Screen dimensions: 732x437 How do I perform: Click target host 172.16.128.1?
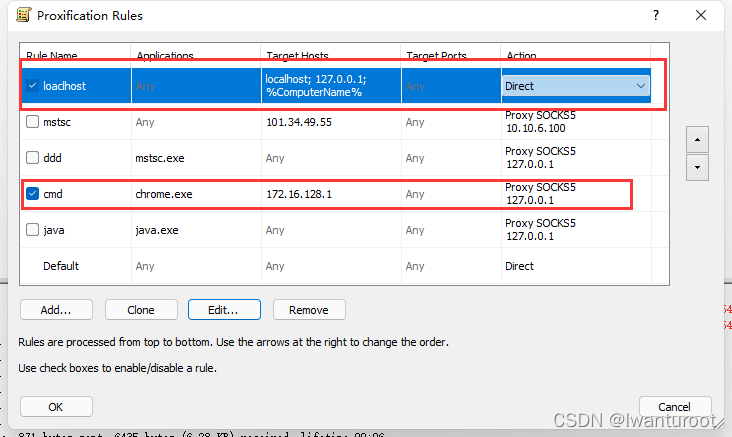(299, 194)
